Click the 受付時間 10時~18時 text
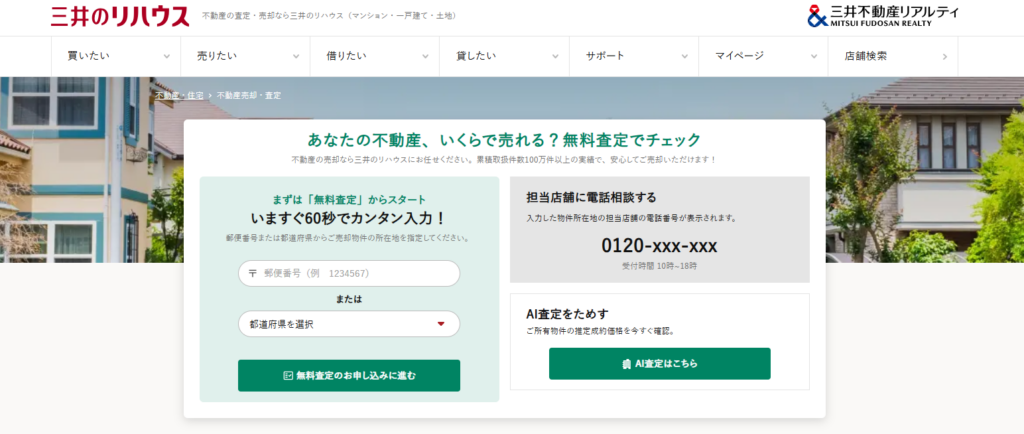The image size is (1024, 434). point(659,266)
